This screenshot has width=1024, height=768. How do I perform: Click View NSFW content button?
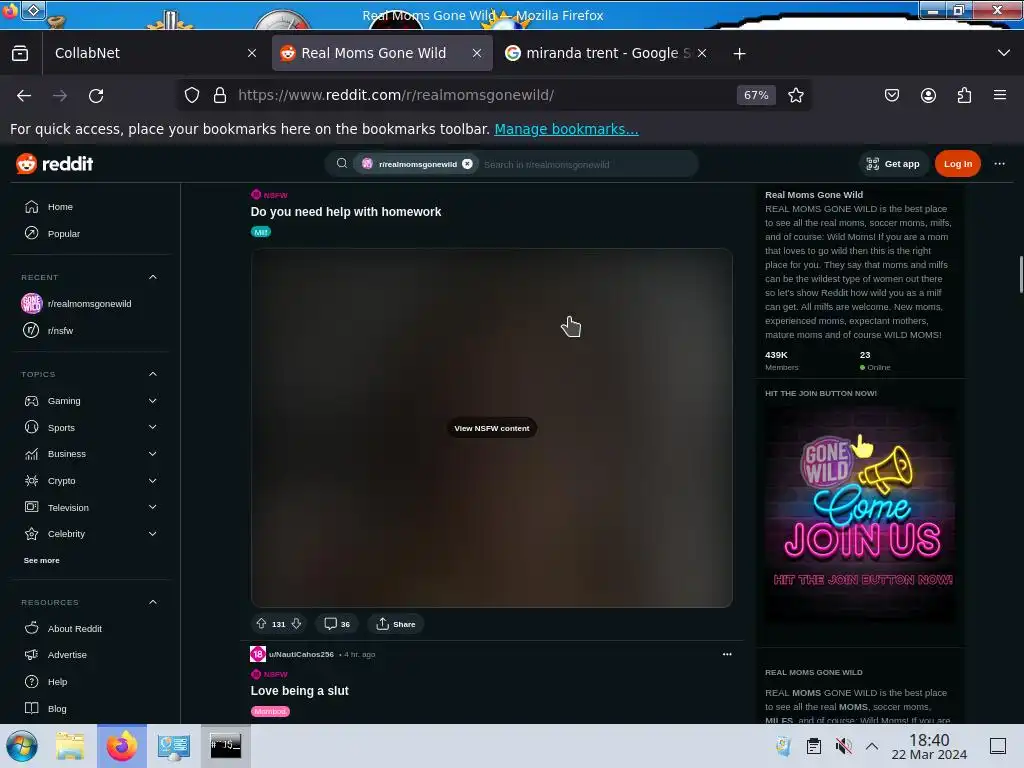(x=492, y=428)
